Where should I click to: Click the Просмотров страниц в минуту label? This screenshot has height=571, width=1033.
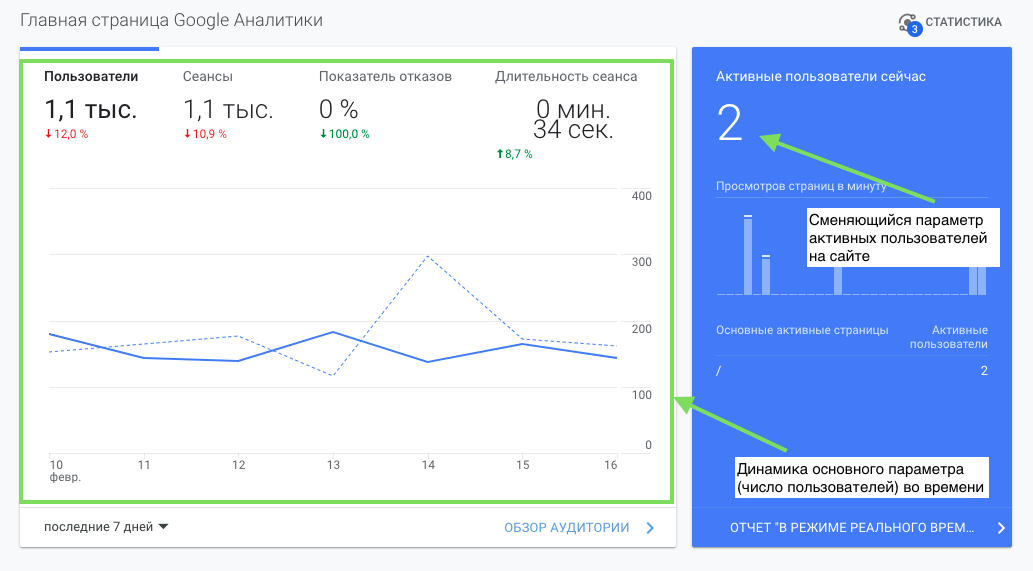point(801,186)
